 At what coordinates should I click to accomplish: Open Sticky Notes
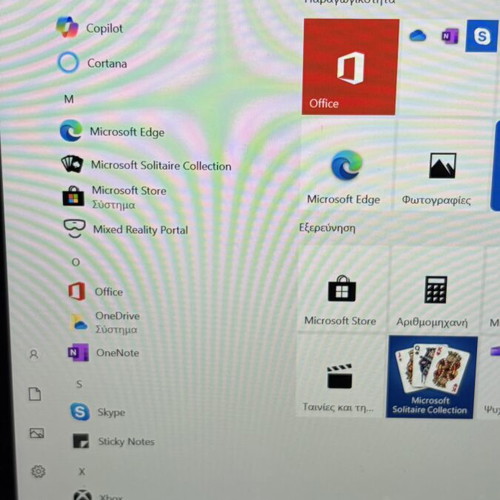(x=113, y=441)
